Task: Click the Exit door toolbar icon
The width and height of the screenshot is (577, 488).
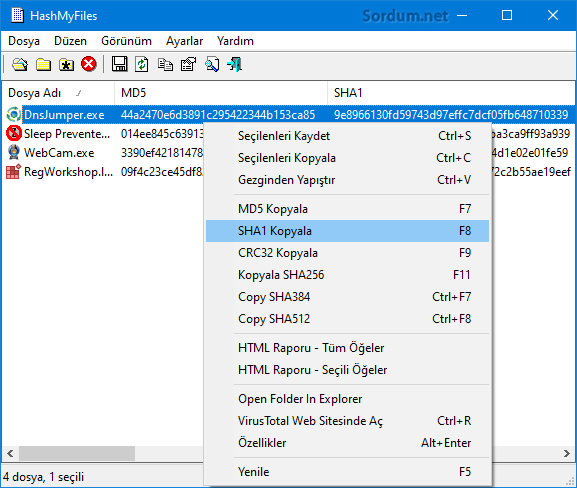Action: 235,64
